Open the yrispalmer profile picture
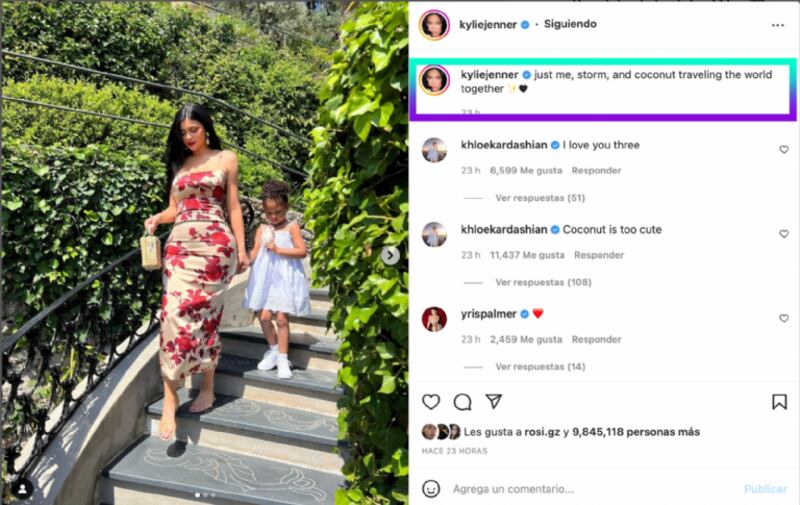This screenshot has height=505, width=800. click(434, 319)
